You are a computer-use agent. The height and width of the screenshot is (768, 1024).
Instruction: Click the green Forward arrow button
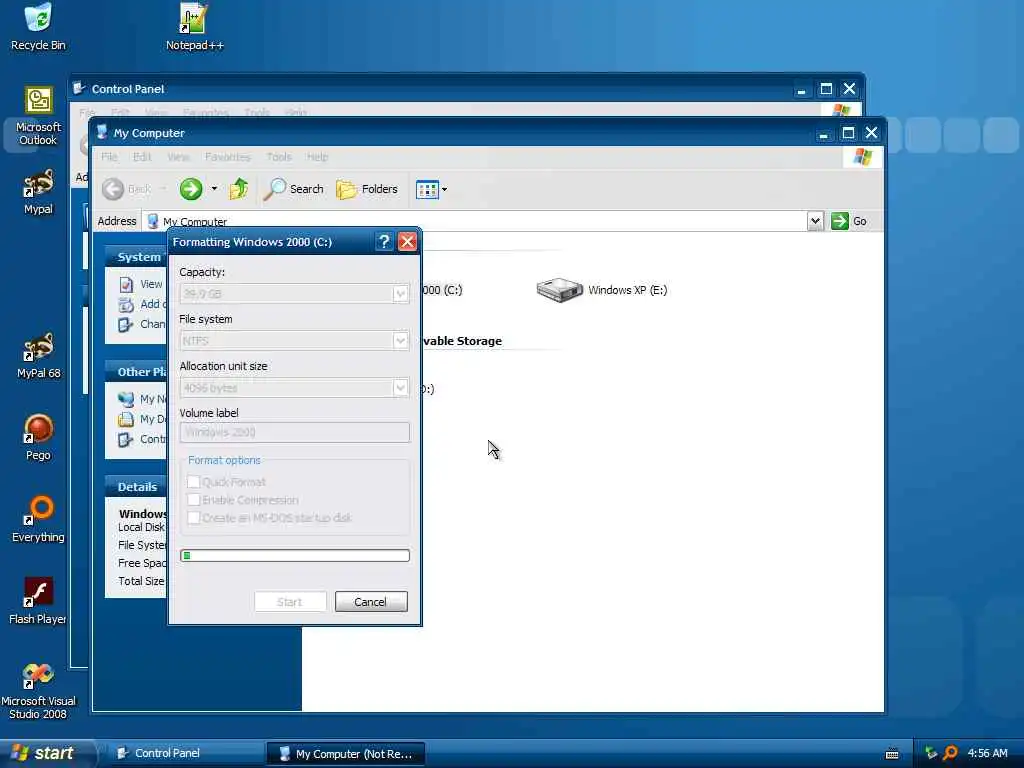point(191,189)
